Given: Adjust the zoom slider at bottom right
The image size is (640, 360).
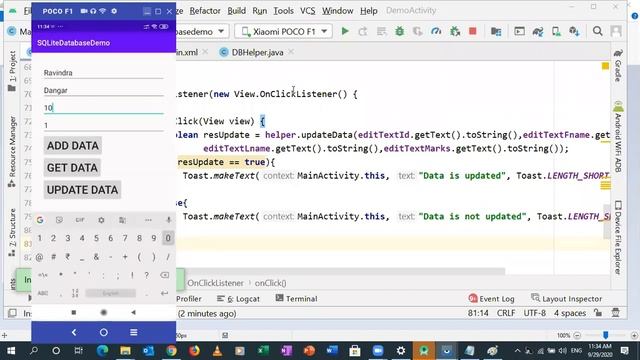Looking at the screenshot, I should click(606, 335).
